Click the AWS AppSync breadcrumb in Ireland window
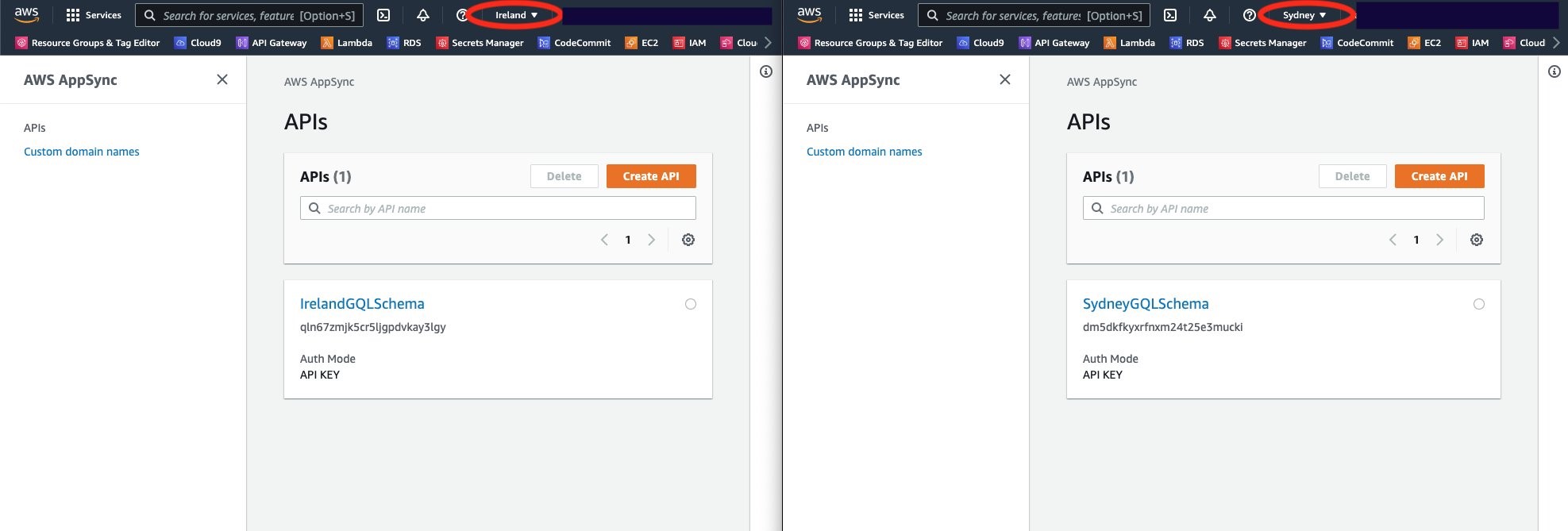This screenshot has height=531, width=1568. 319,82
